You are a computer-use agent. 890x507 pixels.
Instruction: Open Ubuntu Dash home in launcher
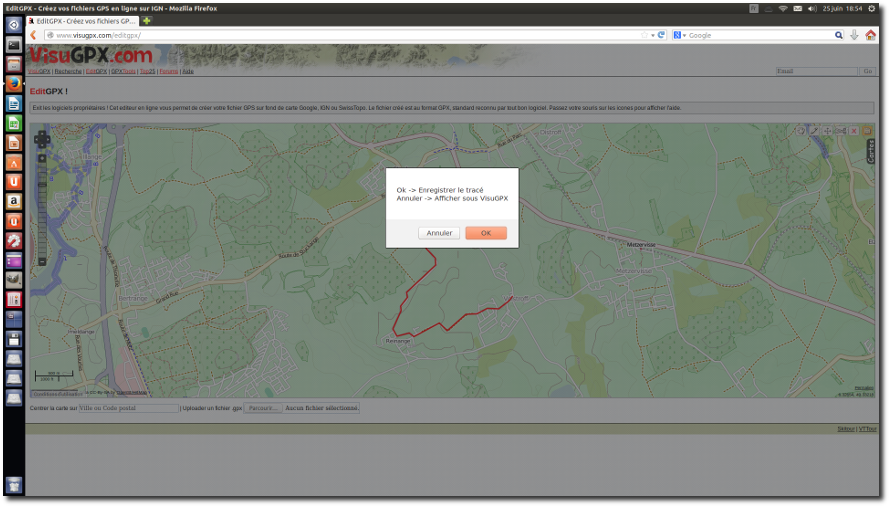coord(14,24)
